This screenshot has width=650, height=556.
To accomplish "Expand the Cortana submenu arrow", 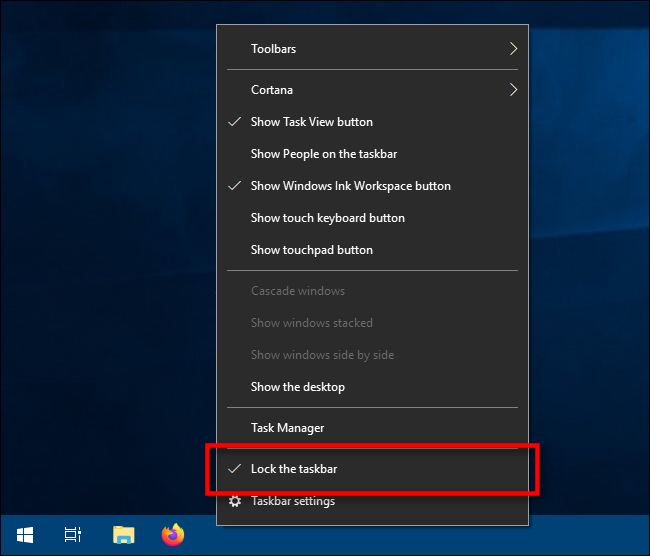I will coord(513,90).
